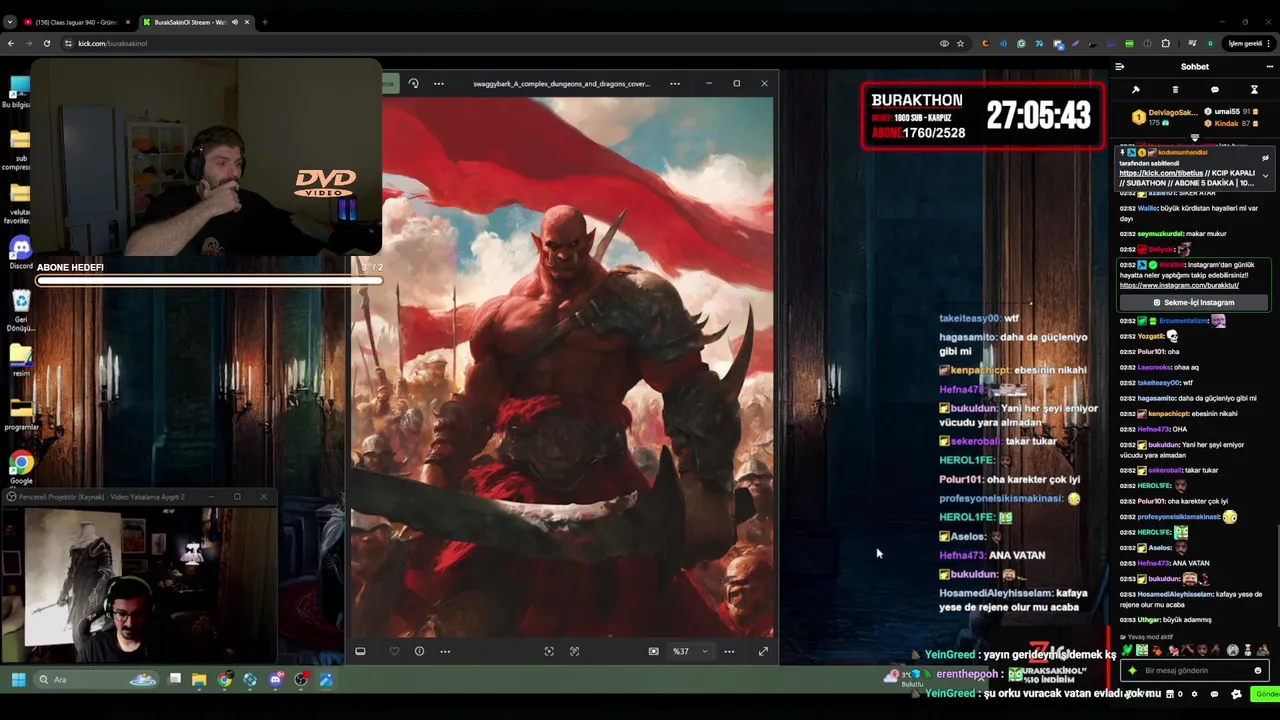This screenshot has width=1280, height=720.
Task: Expand the pinned message chevron
Action: point(1265,176)
